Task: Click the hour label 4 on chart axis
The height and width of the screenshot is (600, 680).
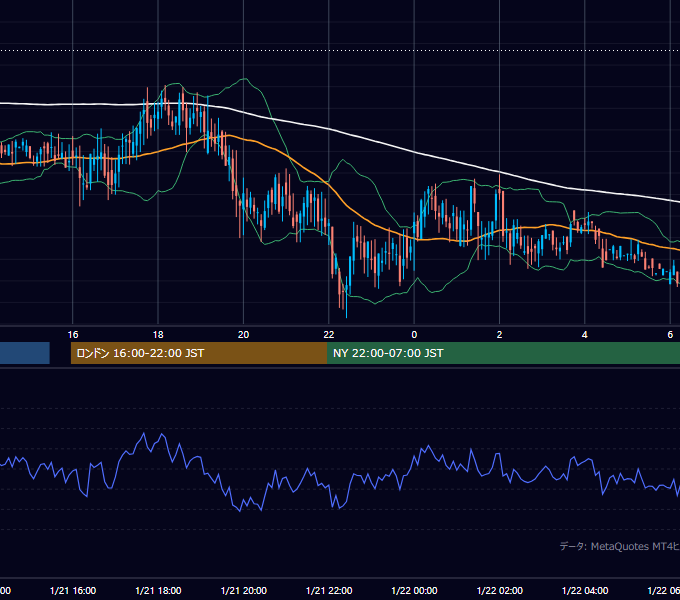Action: click(x=585, y=335)
